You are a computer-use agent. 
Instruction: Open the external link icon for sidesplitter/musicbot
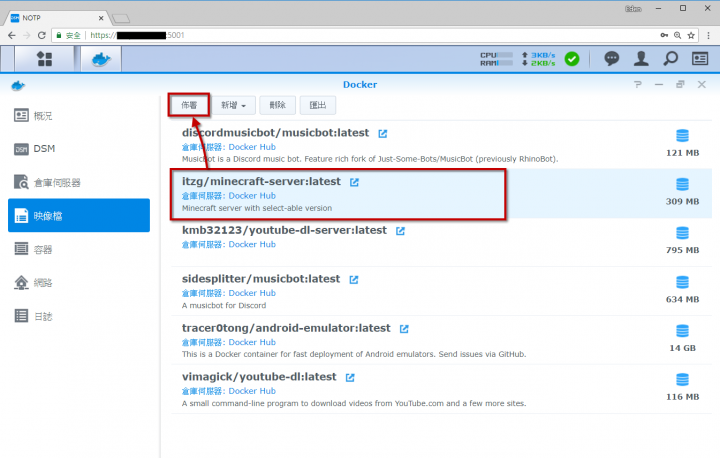coord(354,280)
